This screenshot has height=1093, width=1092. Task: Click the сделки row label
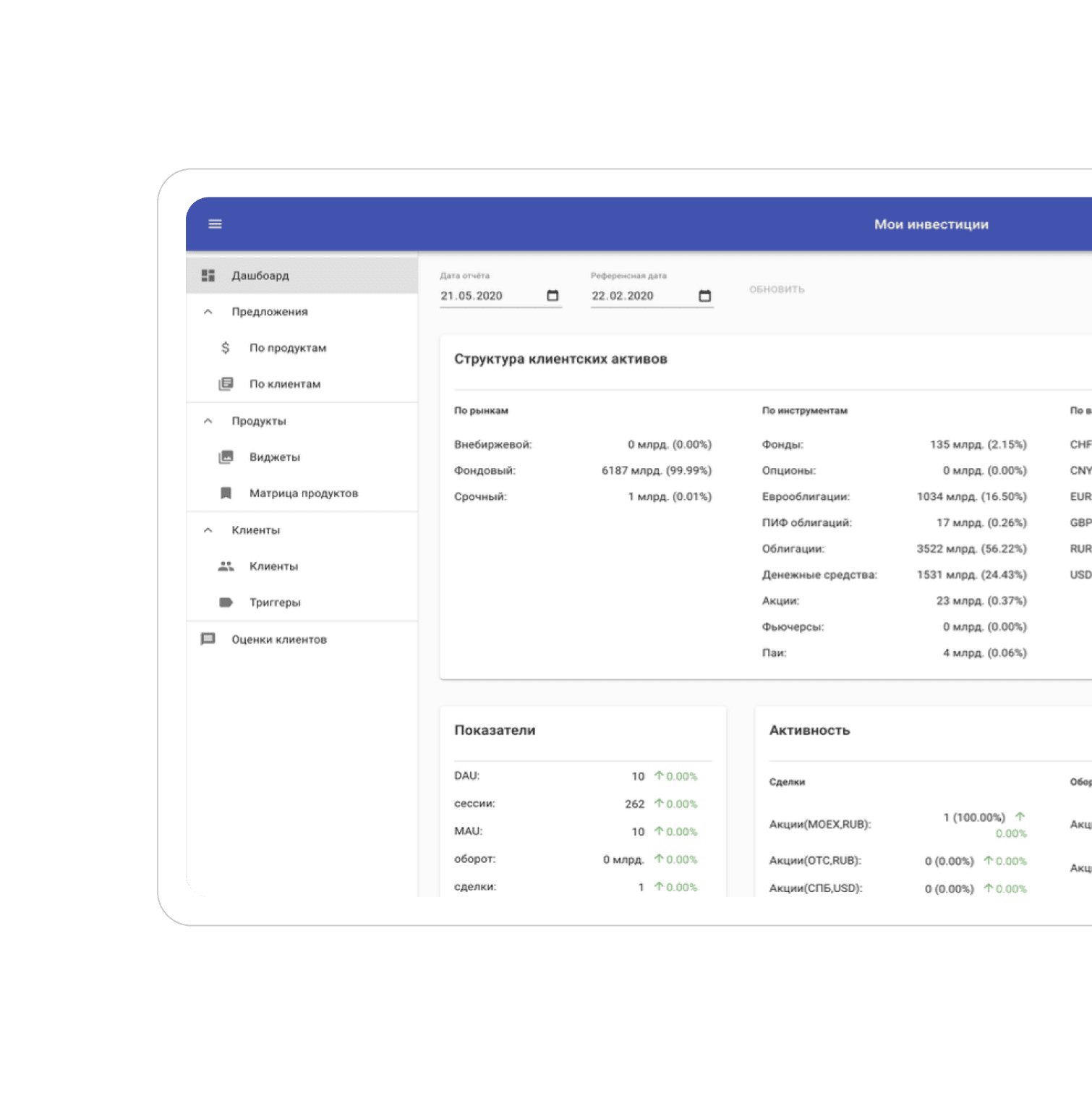click(x=474, y=886)
